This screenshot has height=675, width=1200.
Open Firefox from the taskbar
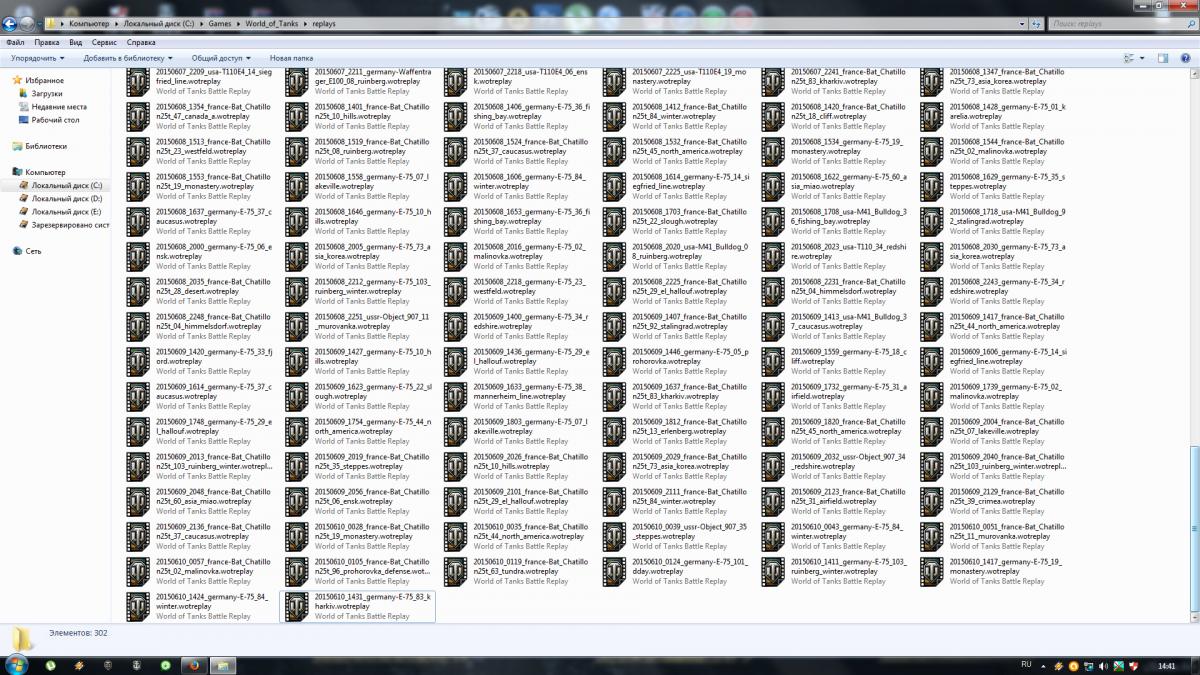pos(193,665)
